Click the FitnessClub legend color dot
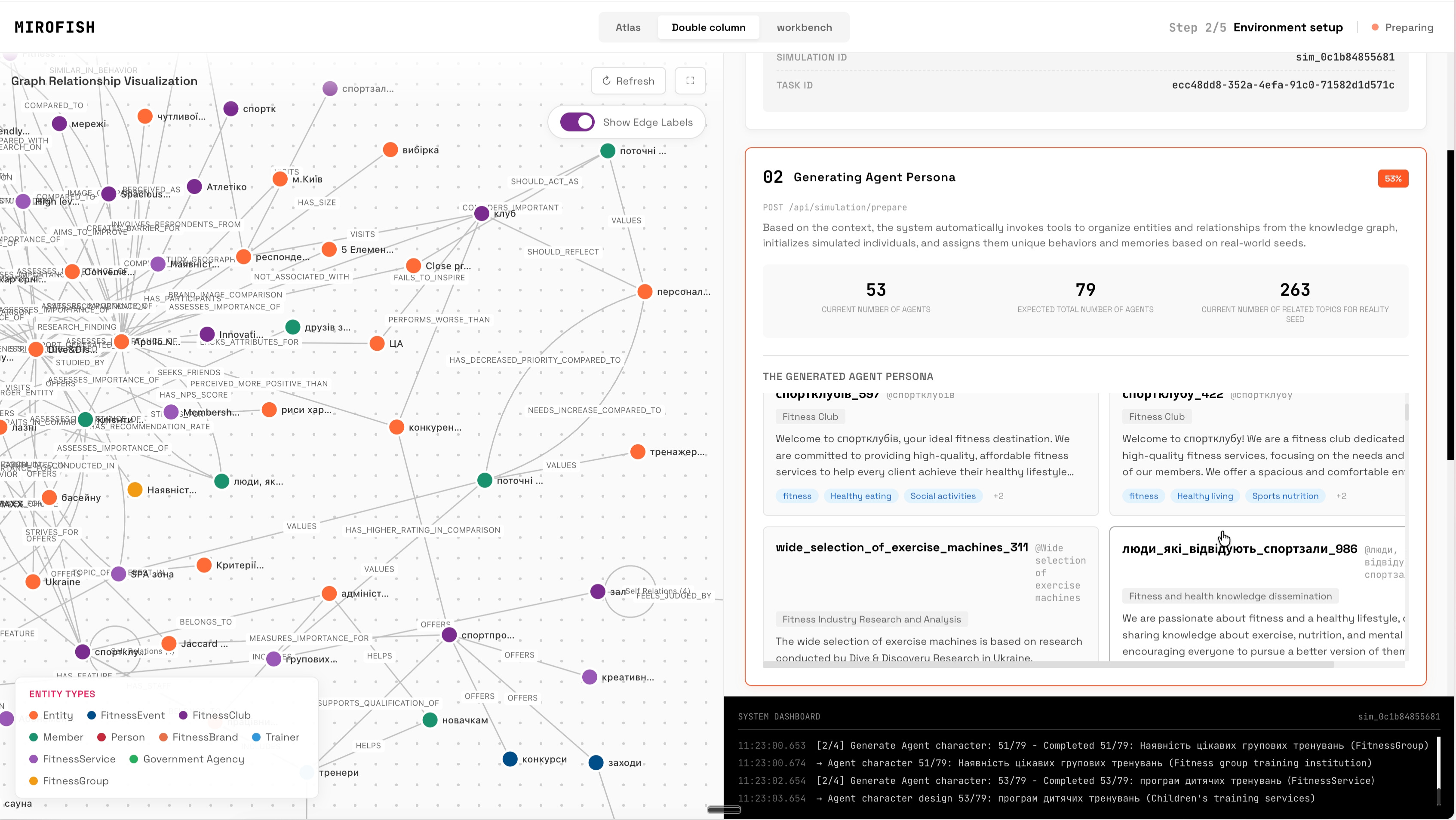1456x820 pixels. pos(183,715)
